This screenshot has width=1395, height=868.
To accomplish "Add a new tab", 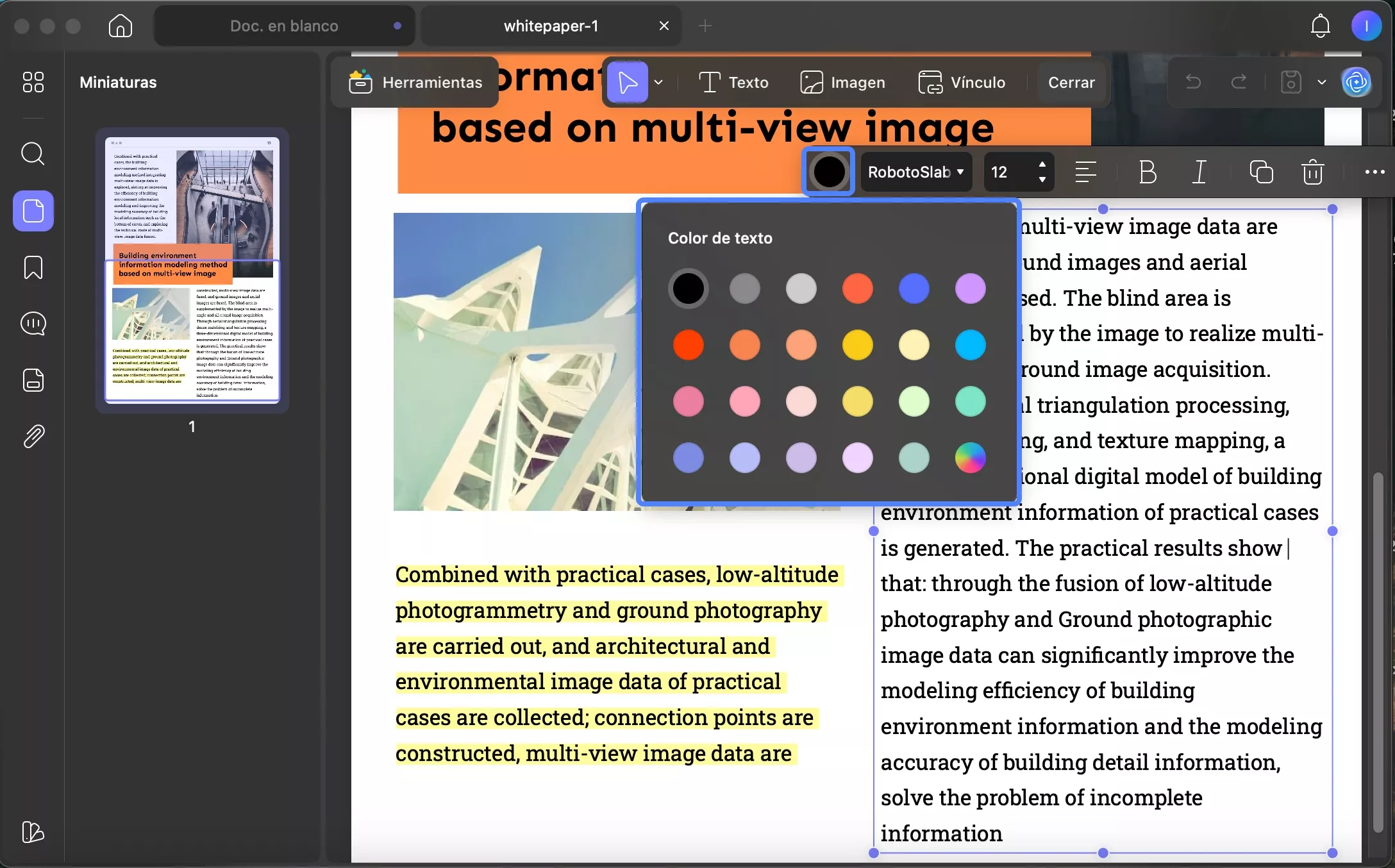I will [705, 26].
